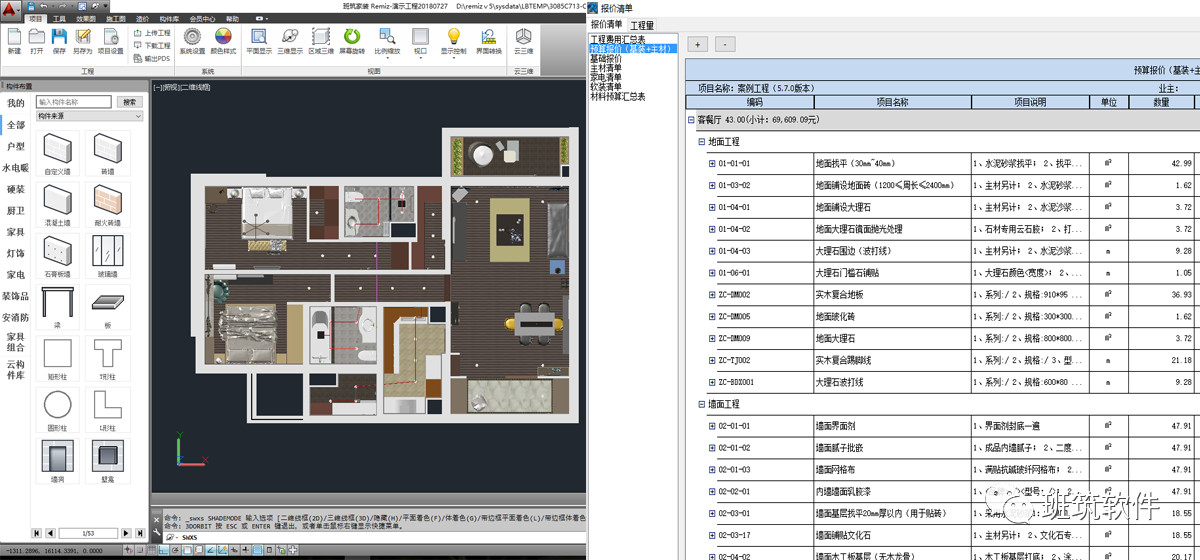Select the 玻璃墙 glass wall component
This screenshot has width=1200, height=560.
pos(107,257)
